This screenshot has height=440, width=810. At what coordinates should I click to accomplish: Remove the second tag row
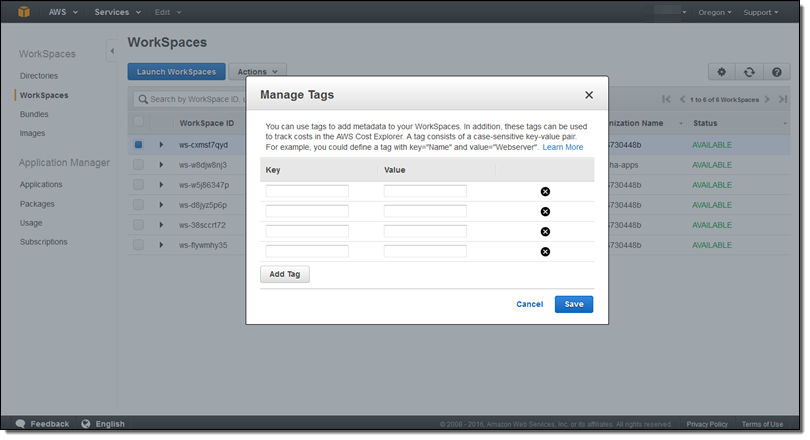pos(545,212)
